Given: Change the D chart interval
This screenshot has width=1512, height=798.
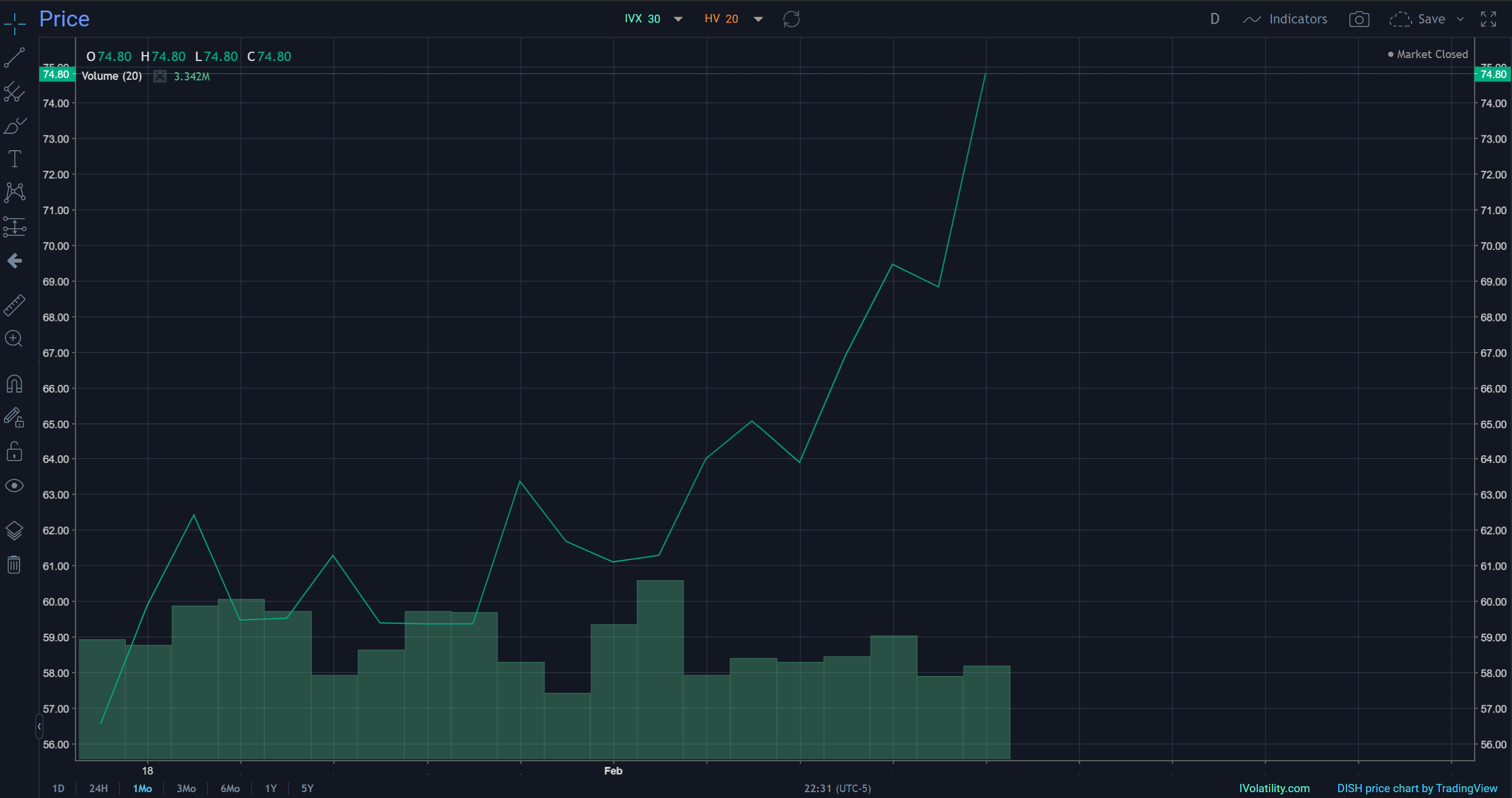Looking at the screenshot, I should pos(1214,19).
